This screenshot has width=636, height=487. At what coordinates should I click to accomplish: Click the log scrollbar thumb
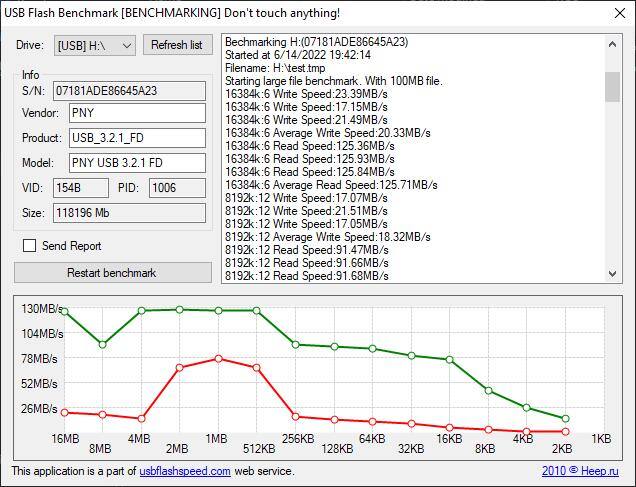point(612,86)
